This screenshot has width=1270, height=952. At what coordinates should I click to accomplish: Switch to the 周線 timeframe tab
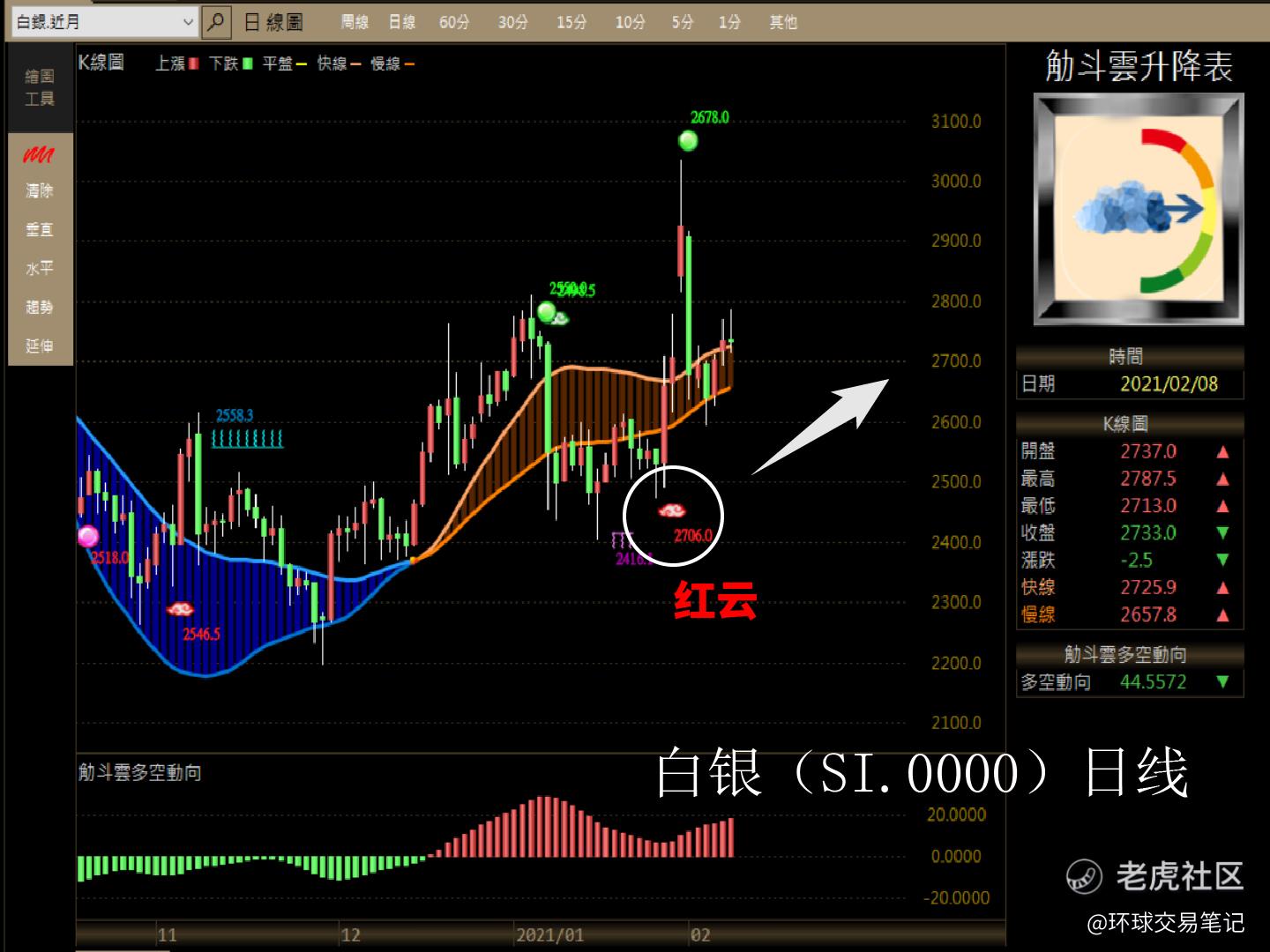[355, 22]
